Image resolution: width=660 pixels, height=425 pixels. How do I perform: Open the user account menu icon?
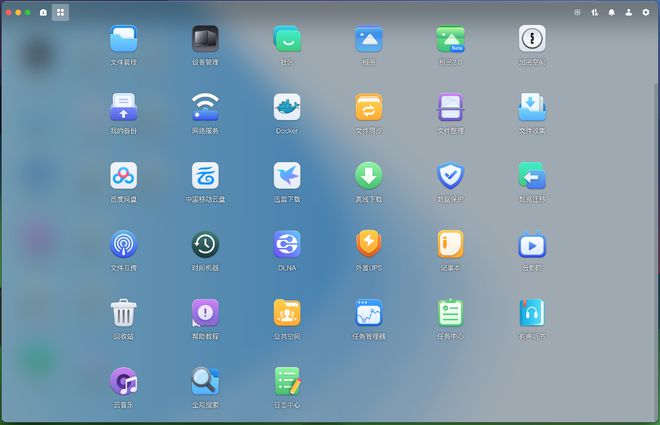coord(628,12)
